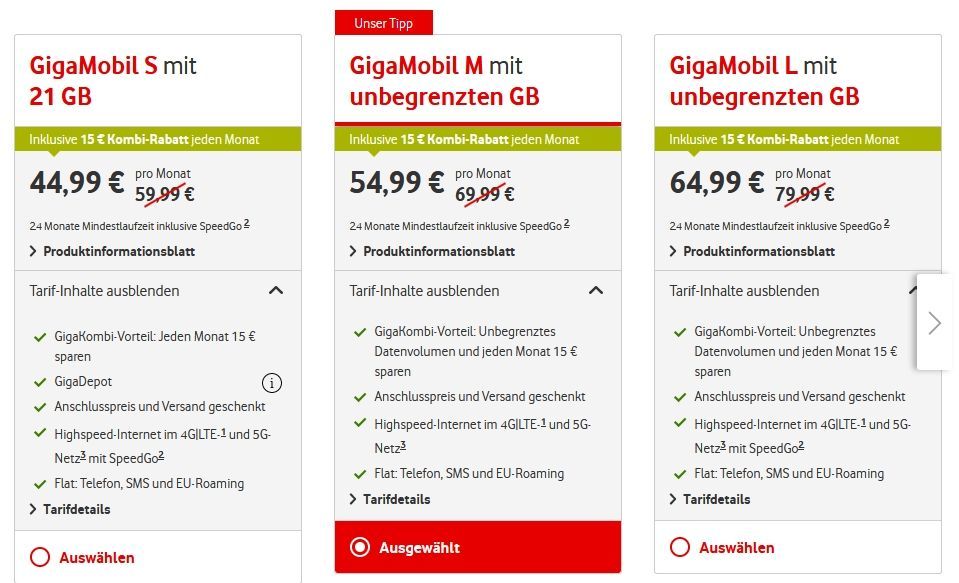Select the GigaMobil S Auswählen radio button
The height and width of the screenshot is (583, 959).
coord(40,557)
